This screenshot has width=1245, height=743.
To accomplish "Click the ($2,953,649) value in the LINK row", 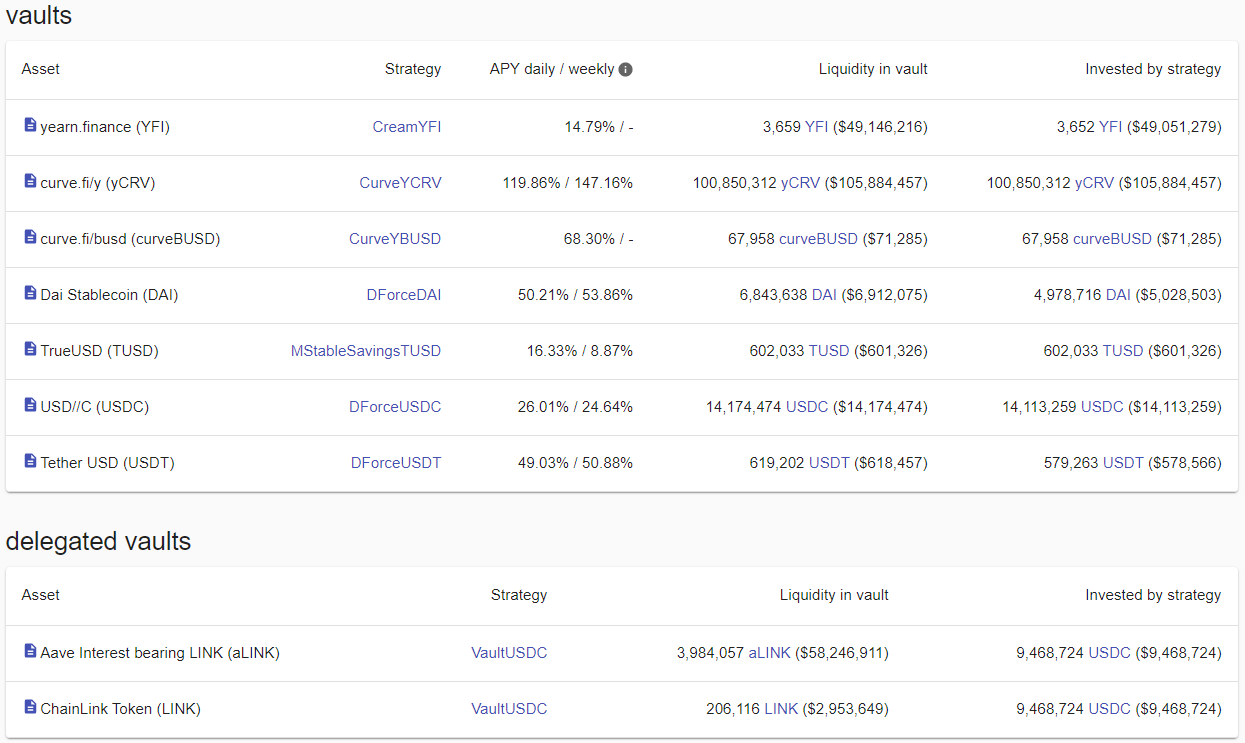I will click(846, 709).
